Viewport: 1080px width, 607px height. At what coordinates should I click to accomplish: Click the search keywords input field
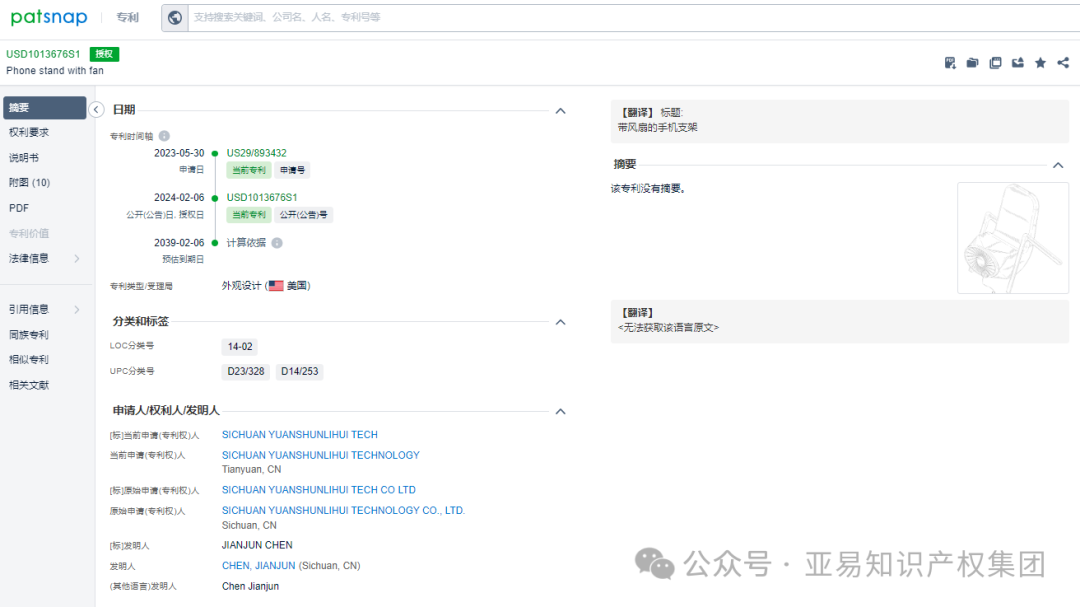pyautogui.click(x=634, y=17)
